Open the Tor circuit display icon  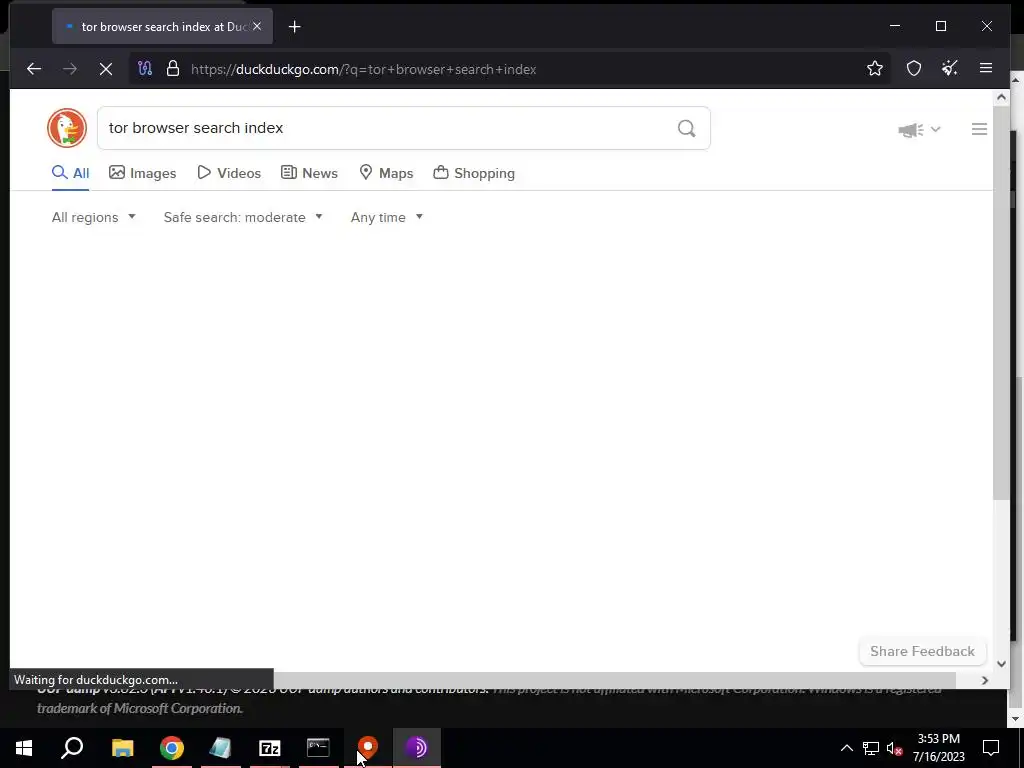pos(145,69)
